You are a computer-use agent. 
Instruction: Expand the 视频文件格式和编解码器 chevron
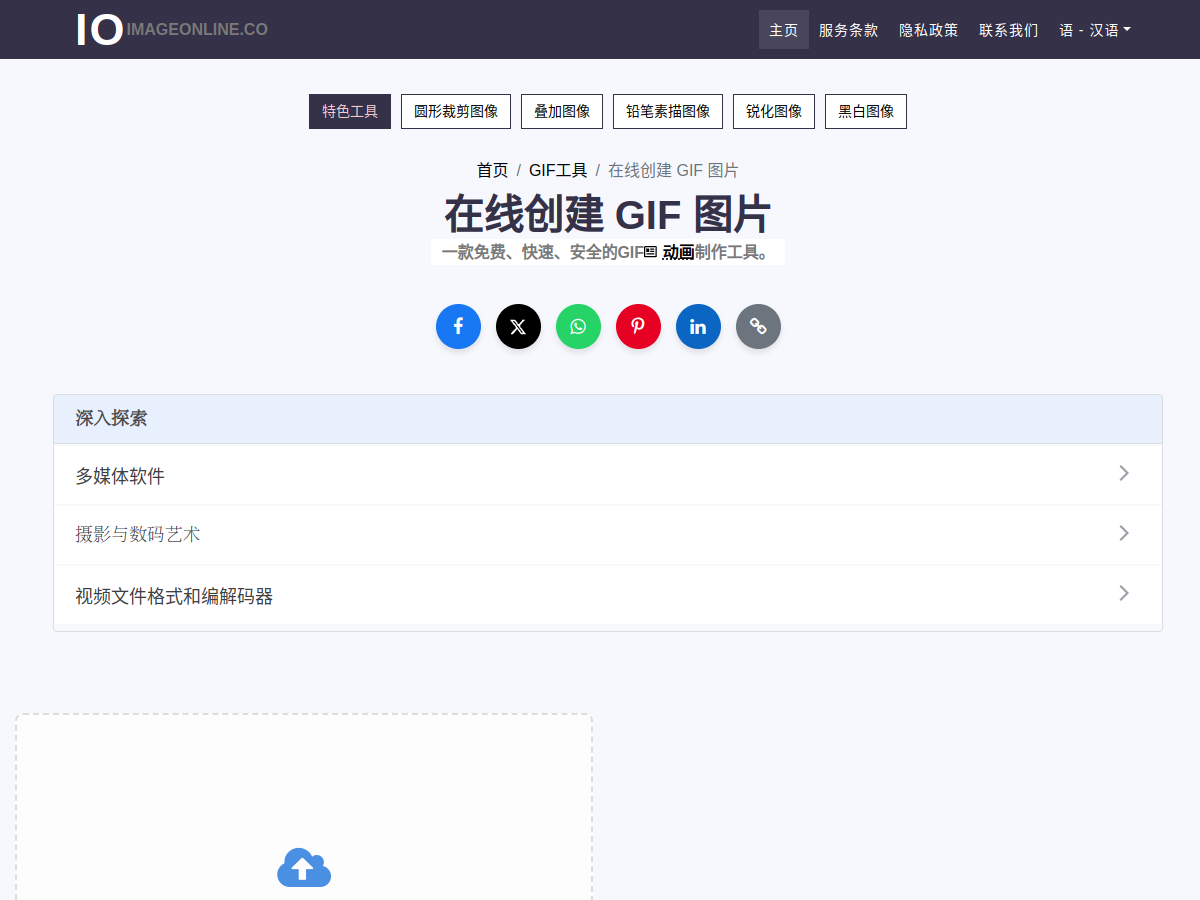pyautogui.click(x=1124, y=593)
